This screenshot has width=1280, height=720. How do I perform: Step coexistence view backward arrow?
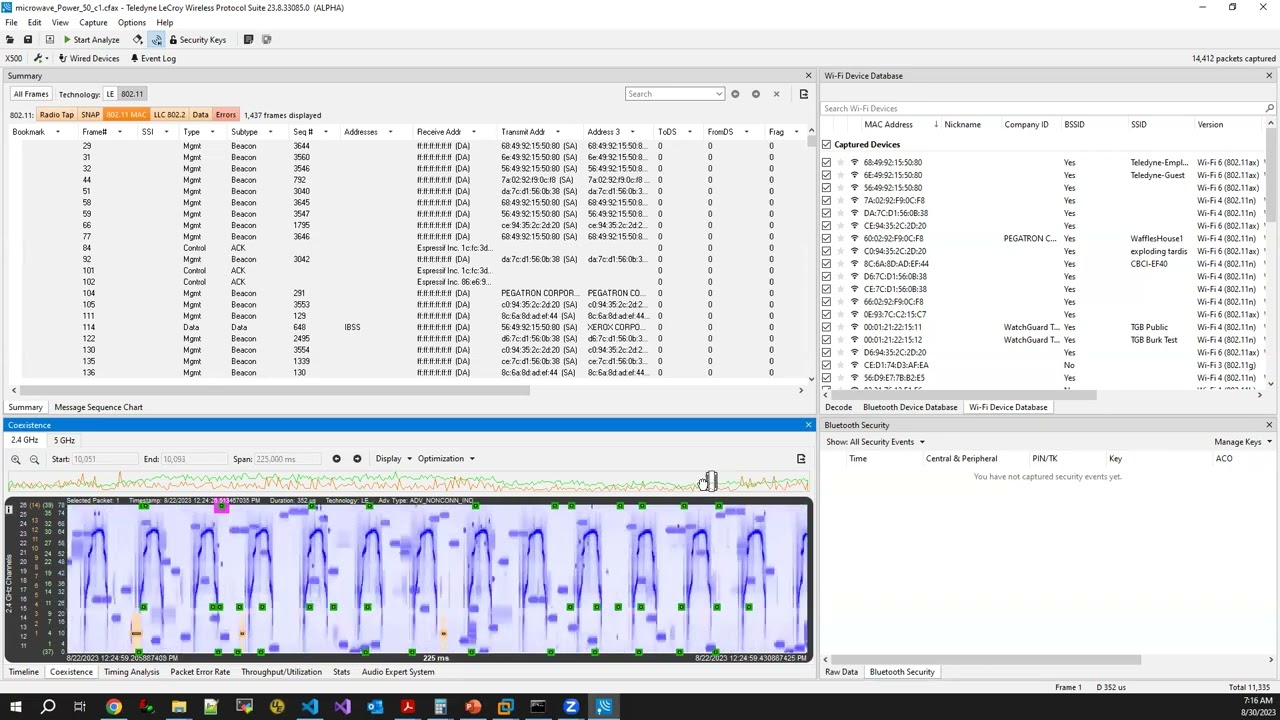point(336,459)
